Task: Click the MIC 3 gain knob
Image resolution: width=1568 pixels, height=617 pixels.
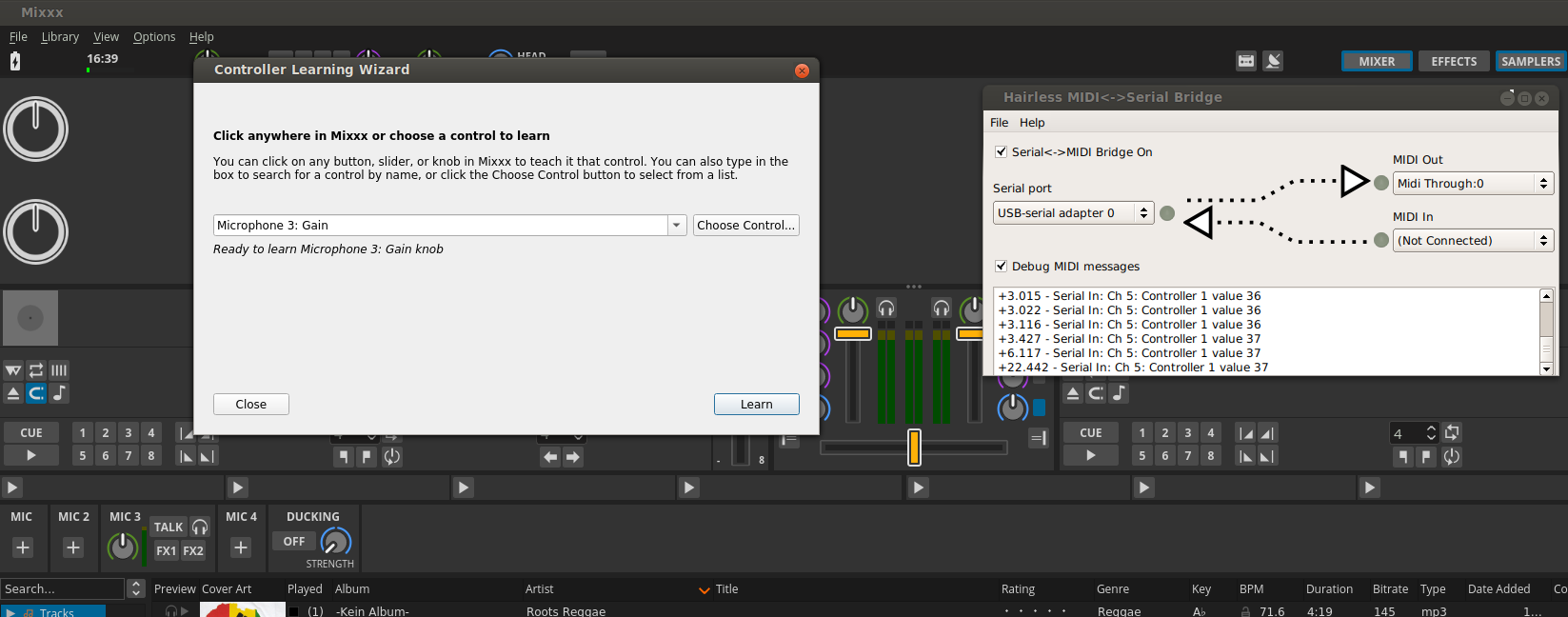Action: [x=122, y=547]
